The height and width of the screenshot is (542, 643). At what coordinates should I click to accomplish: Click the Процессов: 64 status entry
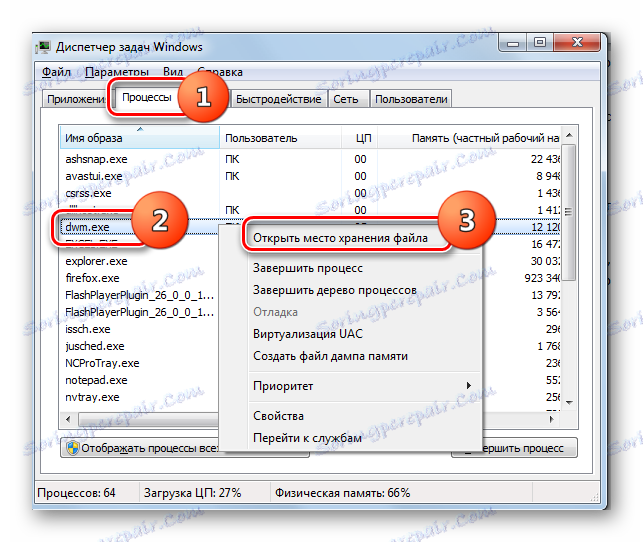tap(76, 492)
